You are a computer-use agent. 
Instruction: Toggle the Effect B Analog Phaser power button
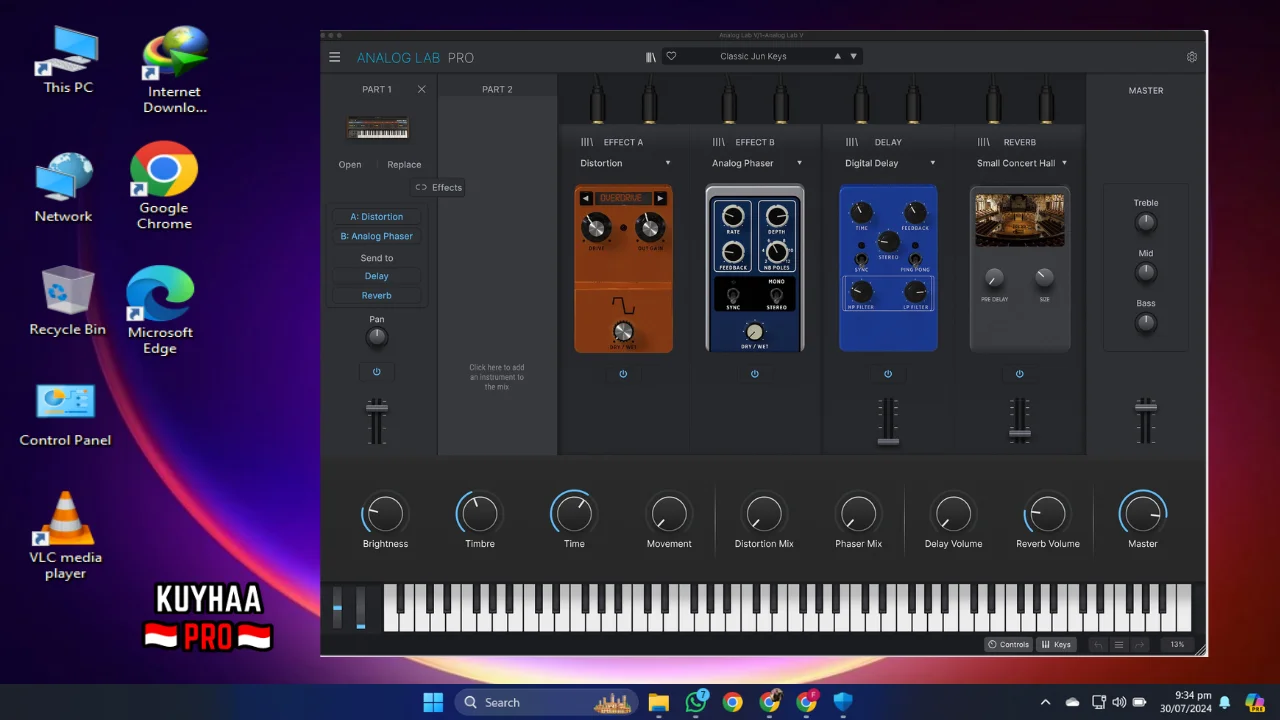(755, 374)
